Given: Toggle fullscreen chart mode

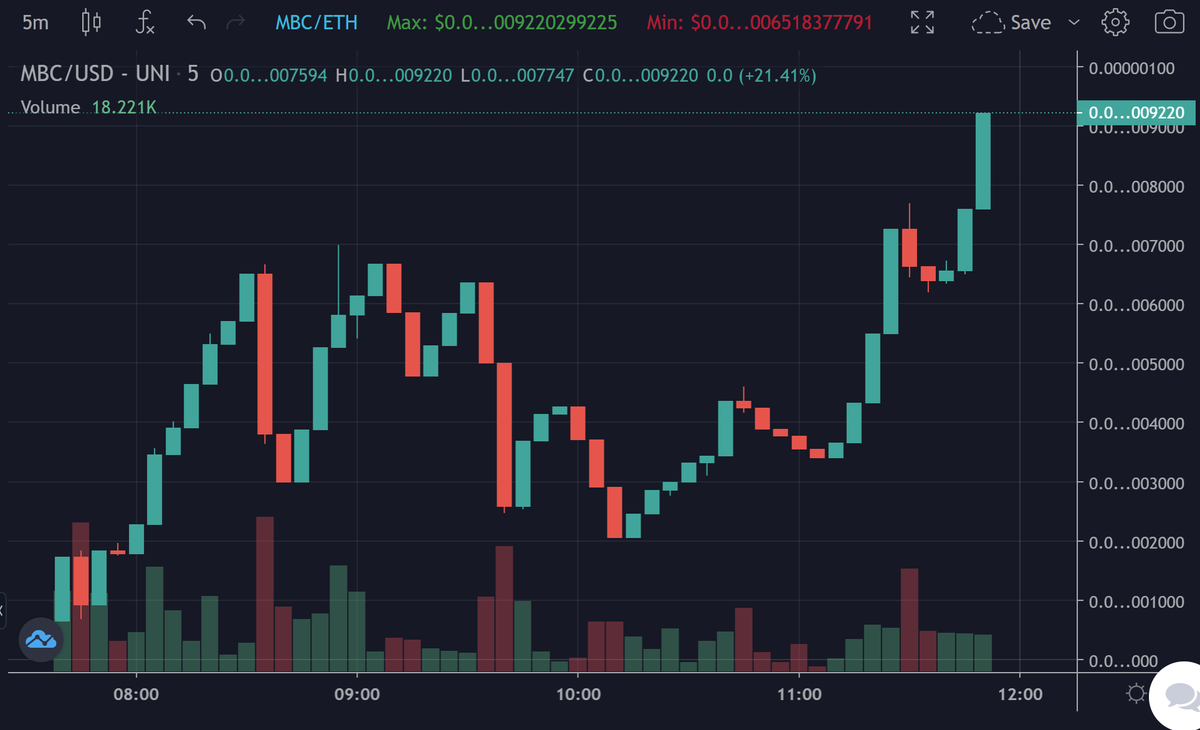Looking at the screenshot, I should coord(923,22).
